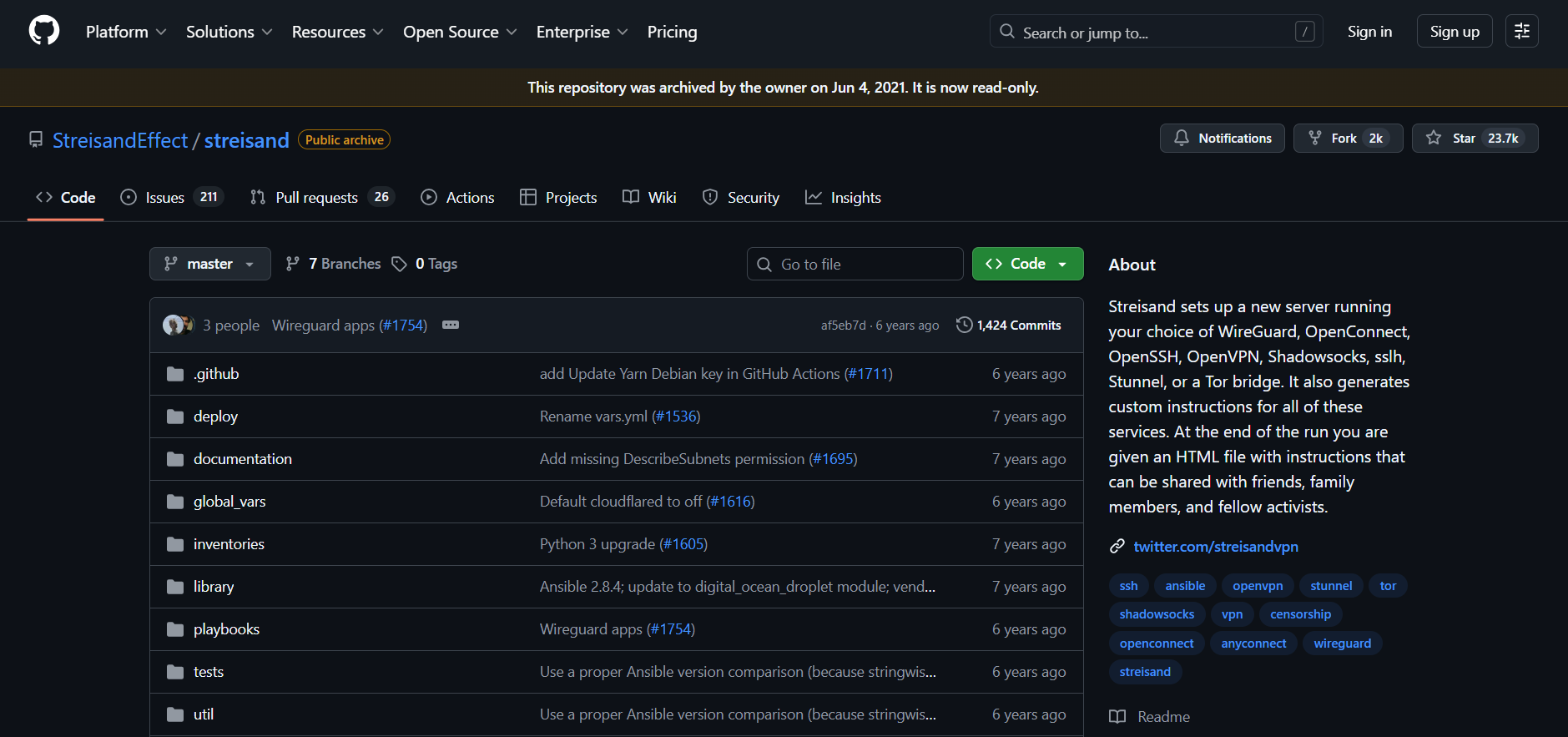Click the Sign in link
The image size is (1568, 737).
point(1369,32)
